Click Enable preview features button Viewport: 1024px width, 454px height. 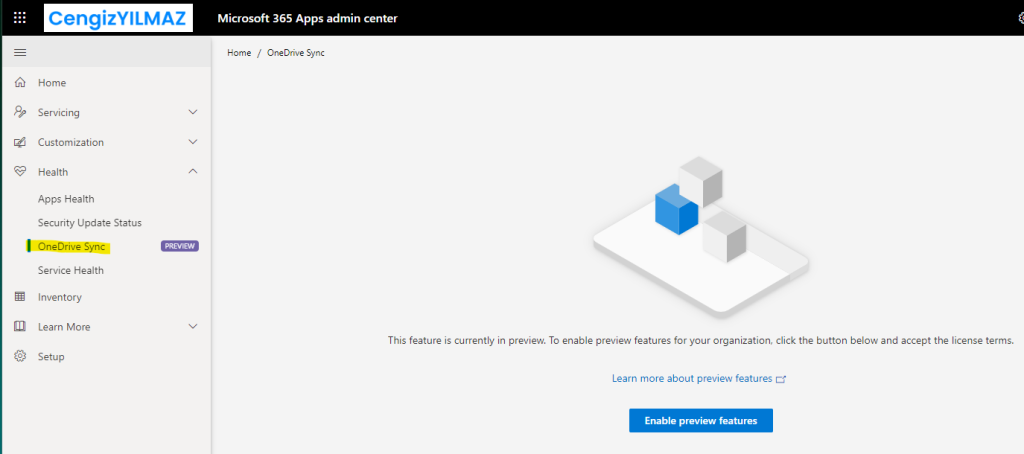[x=700, y=421]
